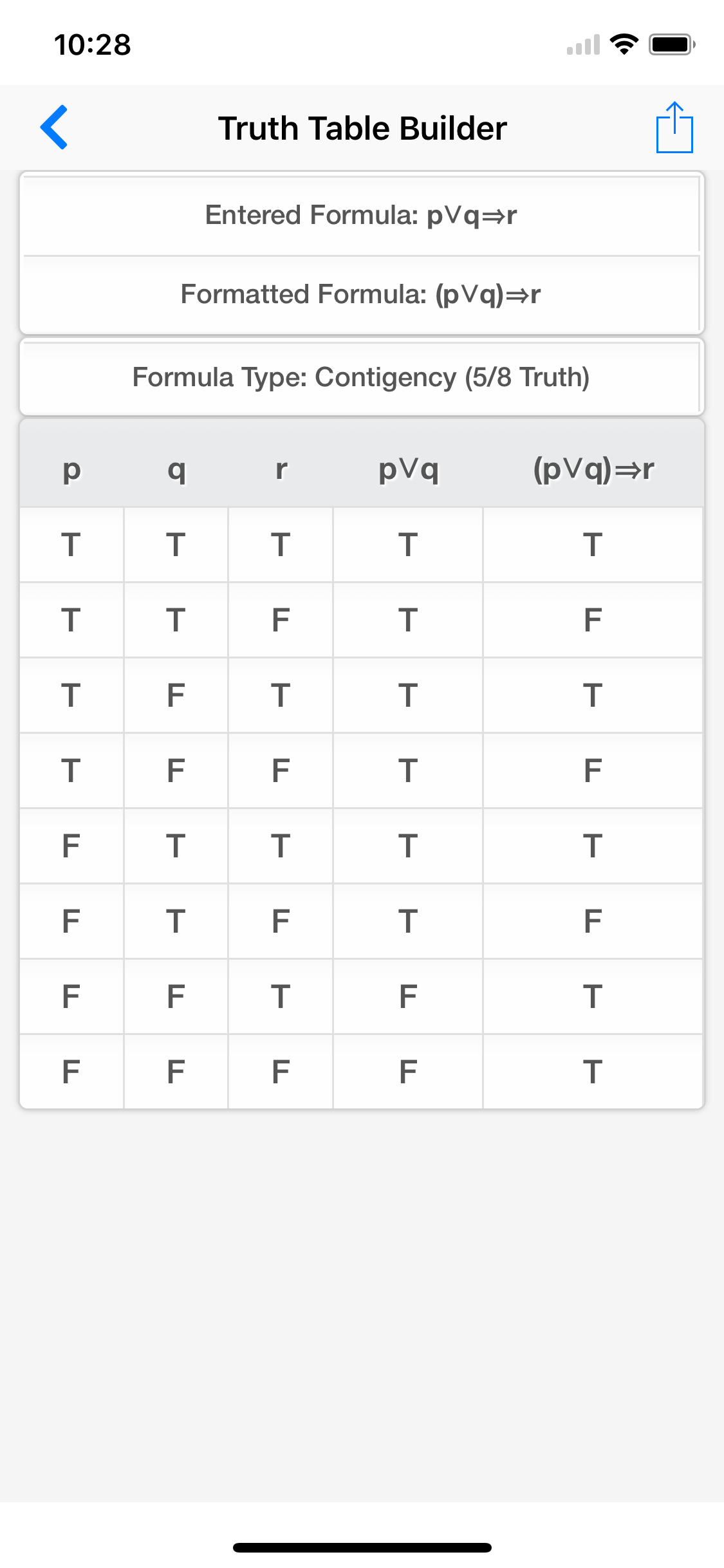
Task: Tap the last row result cell
Action: 593,1072
